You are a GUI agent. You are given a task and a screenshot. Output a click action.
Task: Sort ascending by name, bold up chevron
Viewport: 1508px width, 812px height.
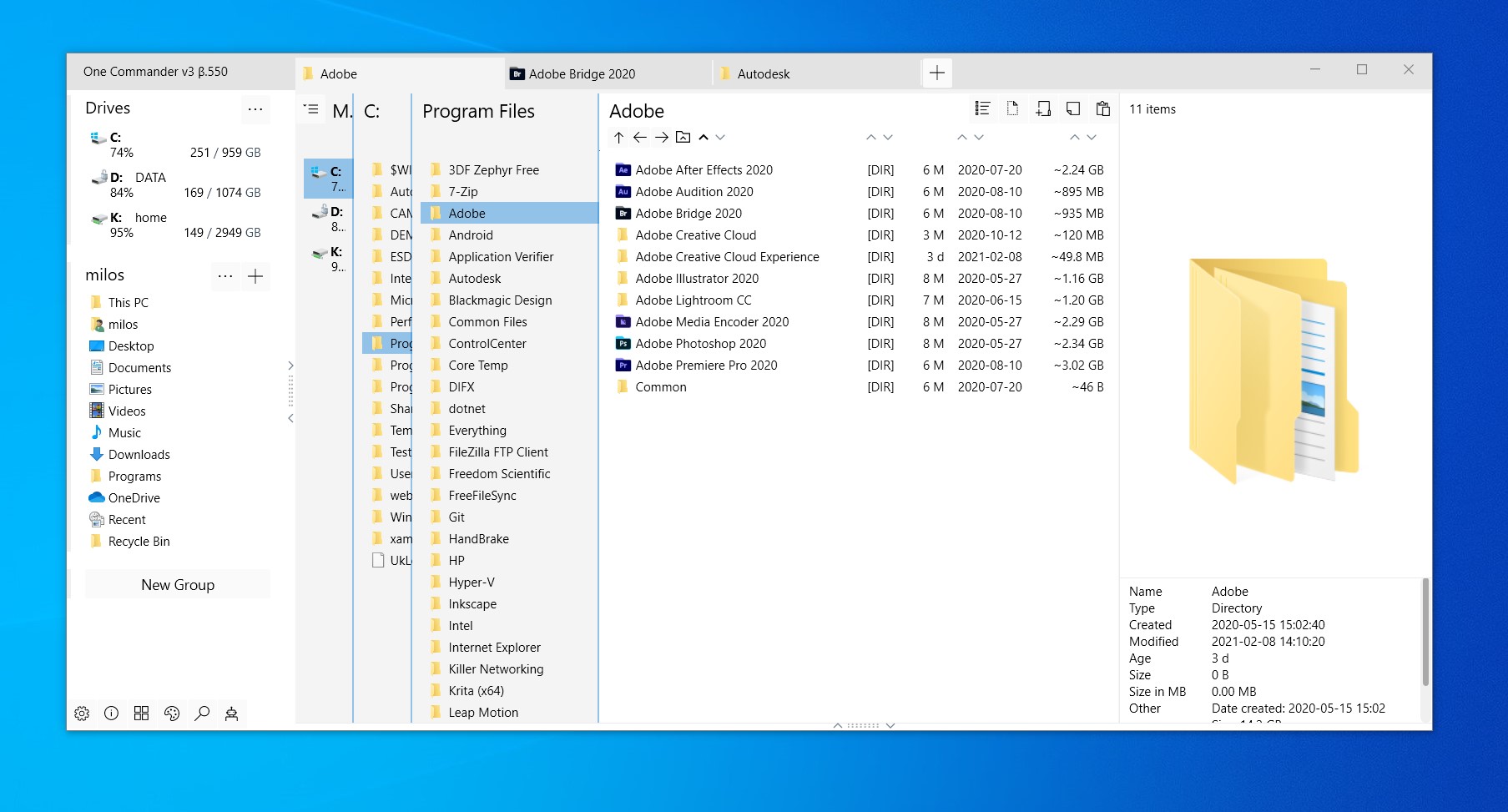(704, 138)
